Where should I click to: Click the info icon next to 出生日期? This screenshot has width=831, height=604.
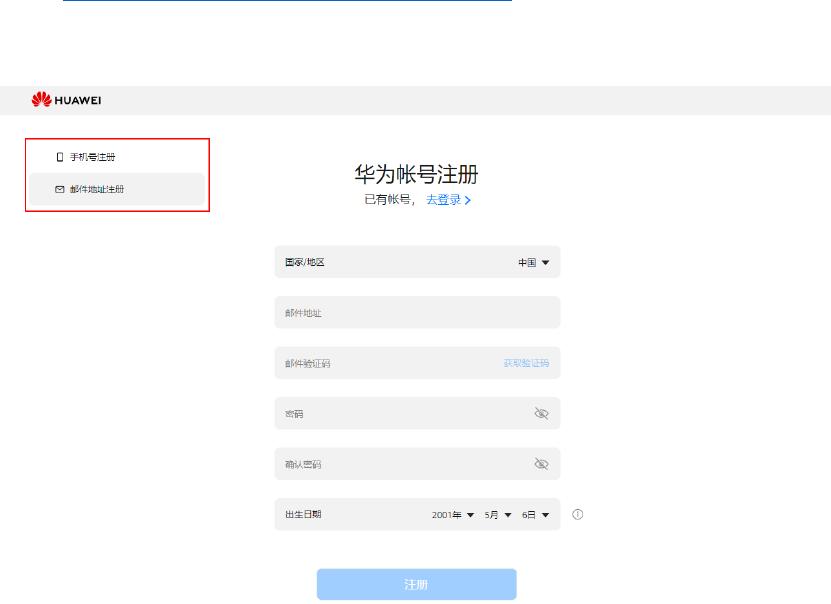pyautogui.click(x=578, y=514)
